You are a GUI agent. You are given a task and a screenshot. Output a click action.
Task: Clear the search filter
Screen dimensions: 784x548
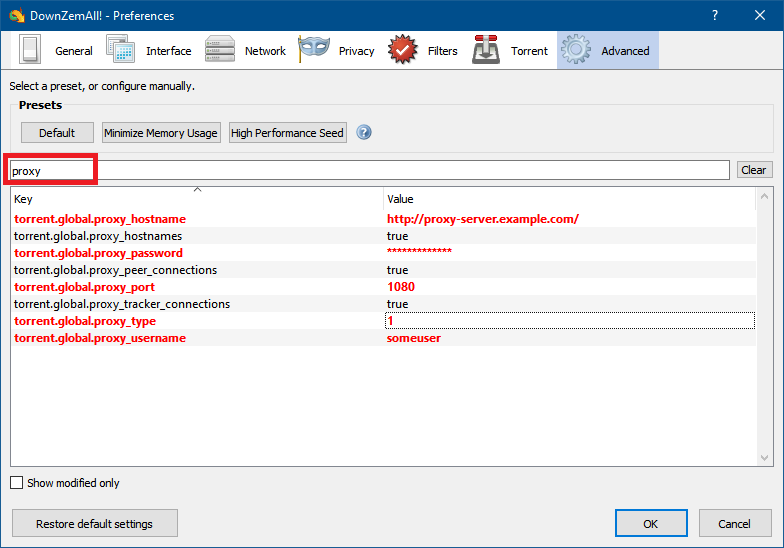tap(754, 170)
